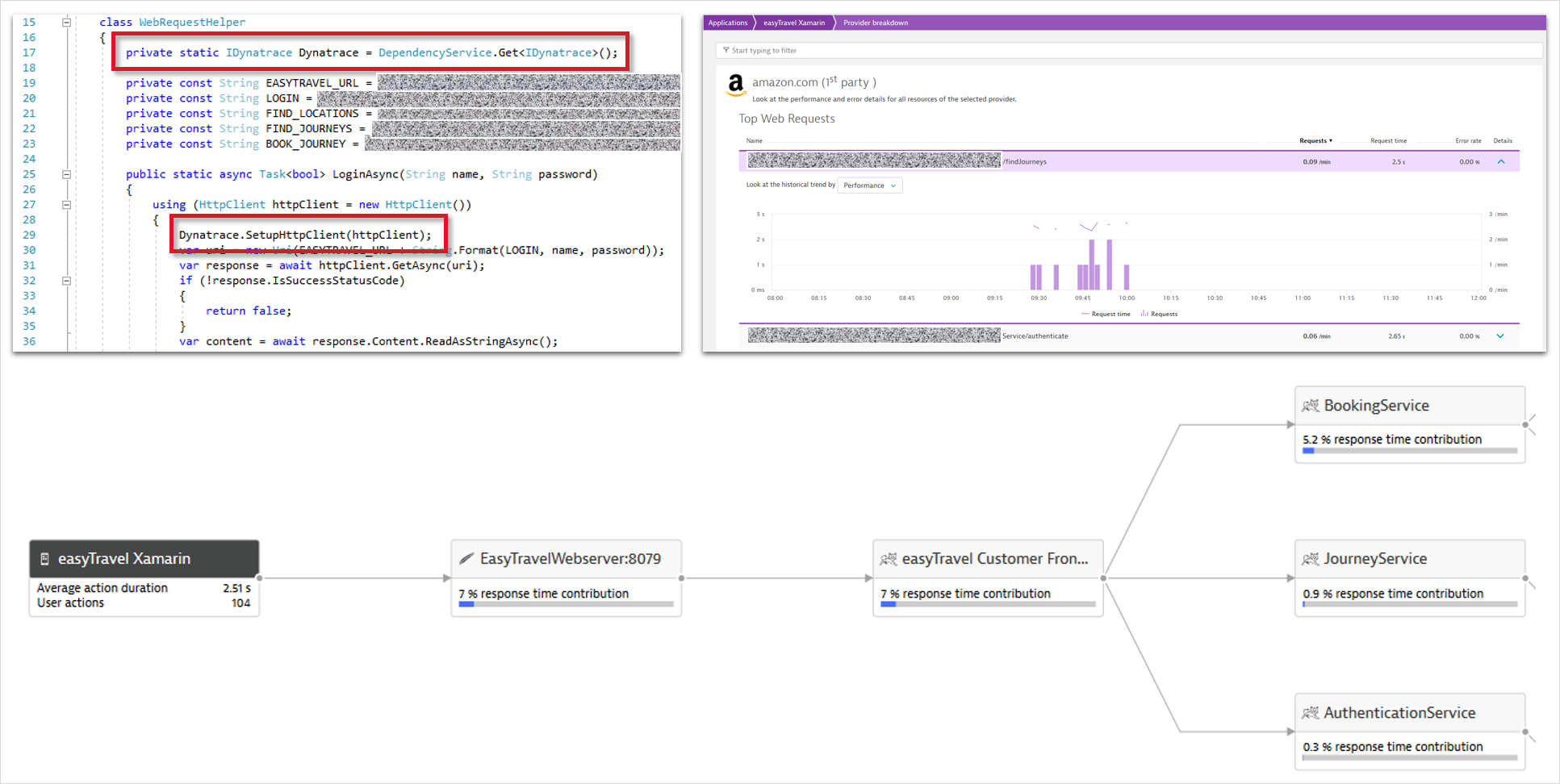Click line number 29 in code gutter
This screenshot has width=1560, height=784.
click(x=29, y=235)
